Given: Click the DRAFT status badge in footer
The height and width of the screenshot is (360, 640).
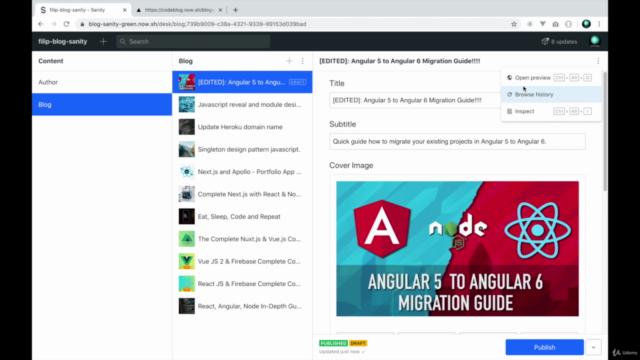Looking at the screenshot, I should tap(358, 343).
